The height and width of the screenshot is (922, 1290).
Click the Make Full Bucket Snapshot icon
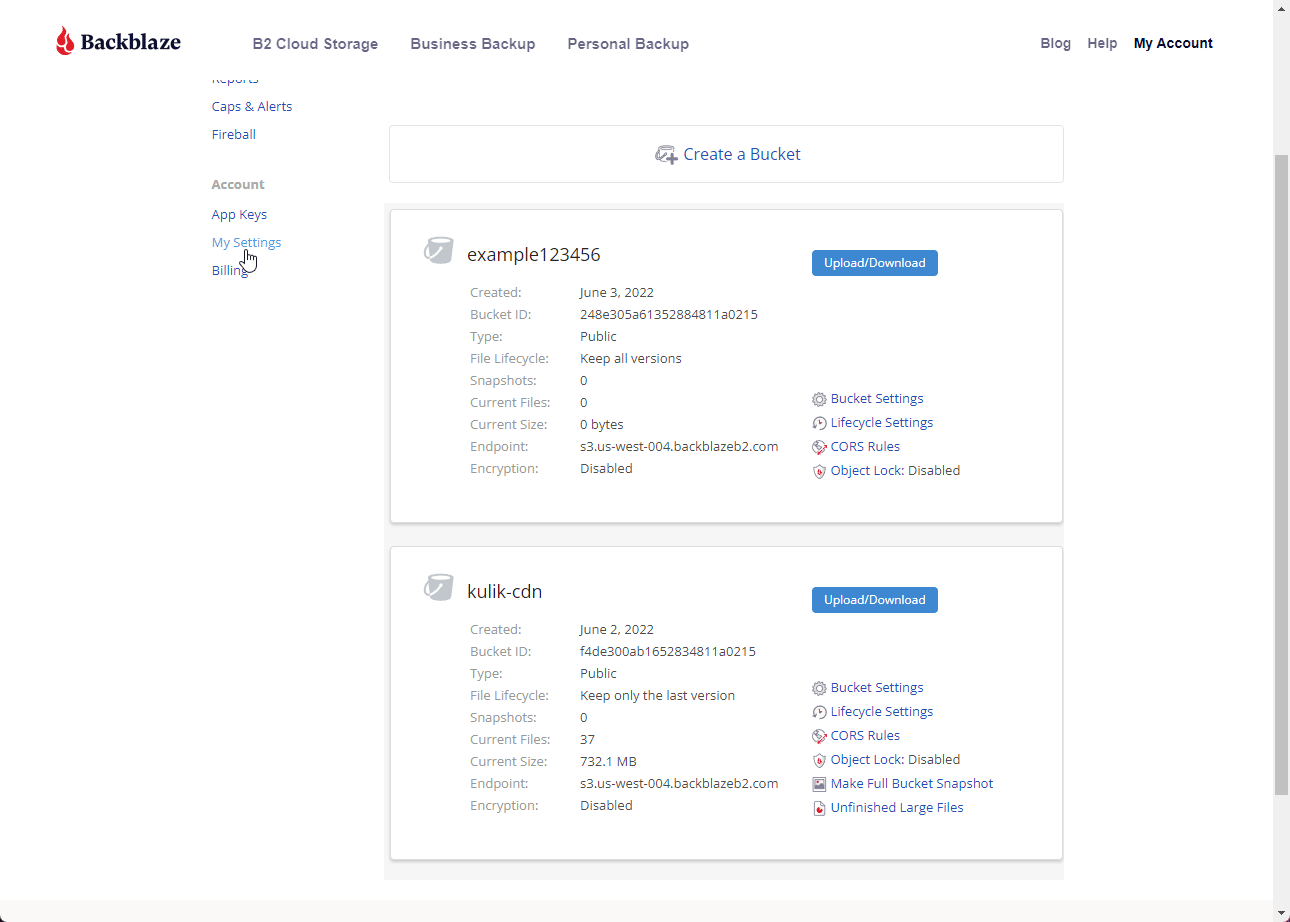(x=819, y=784)
